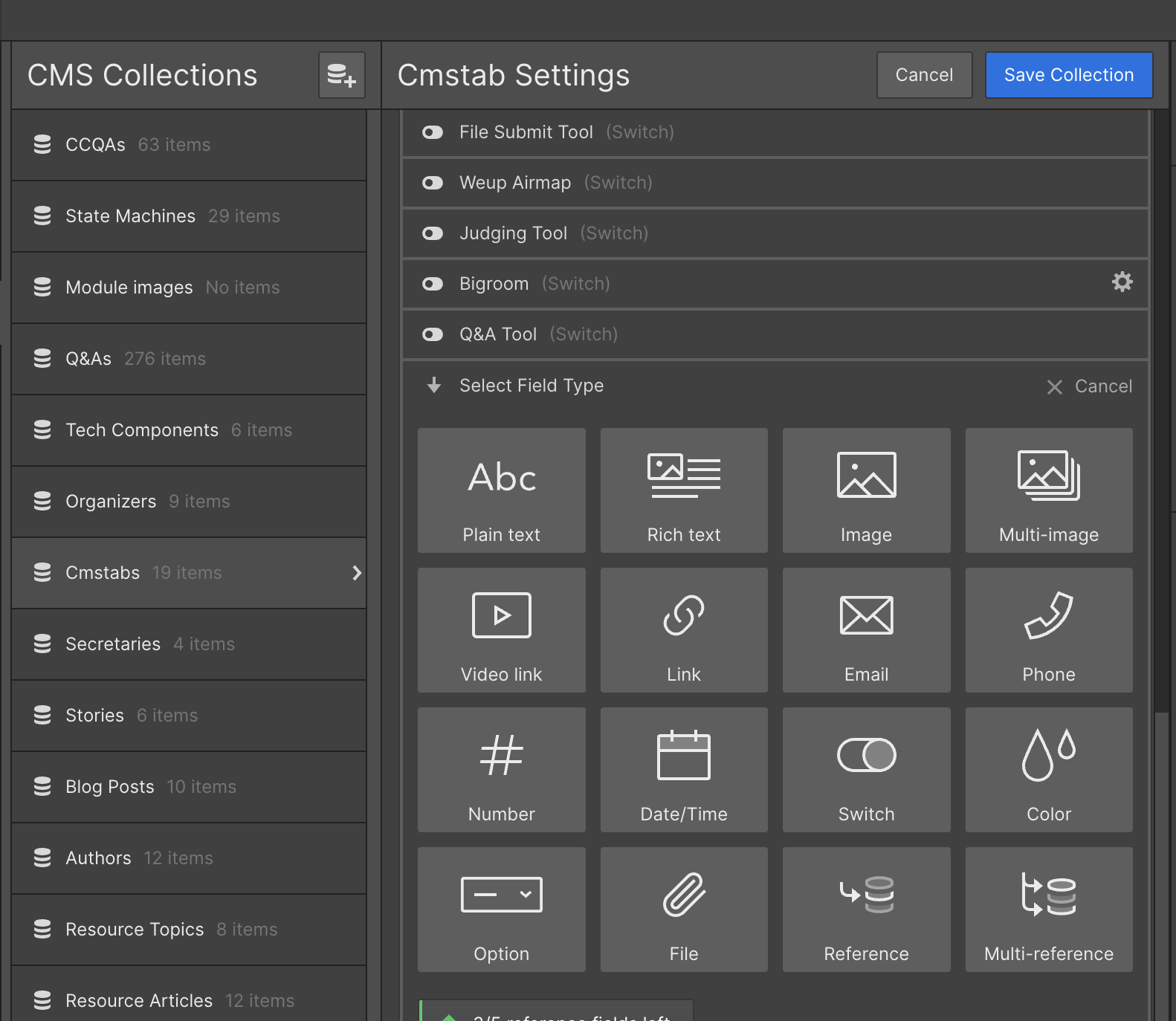
Task: Cancel the field type selection
Action: pos(1090,386)
